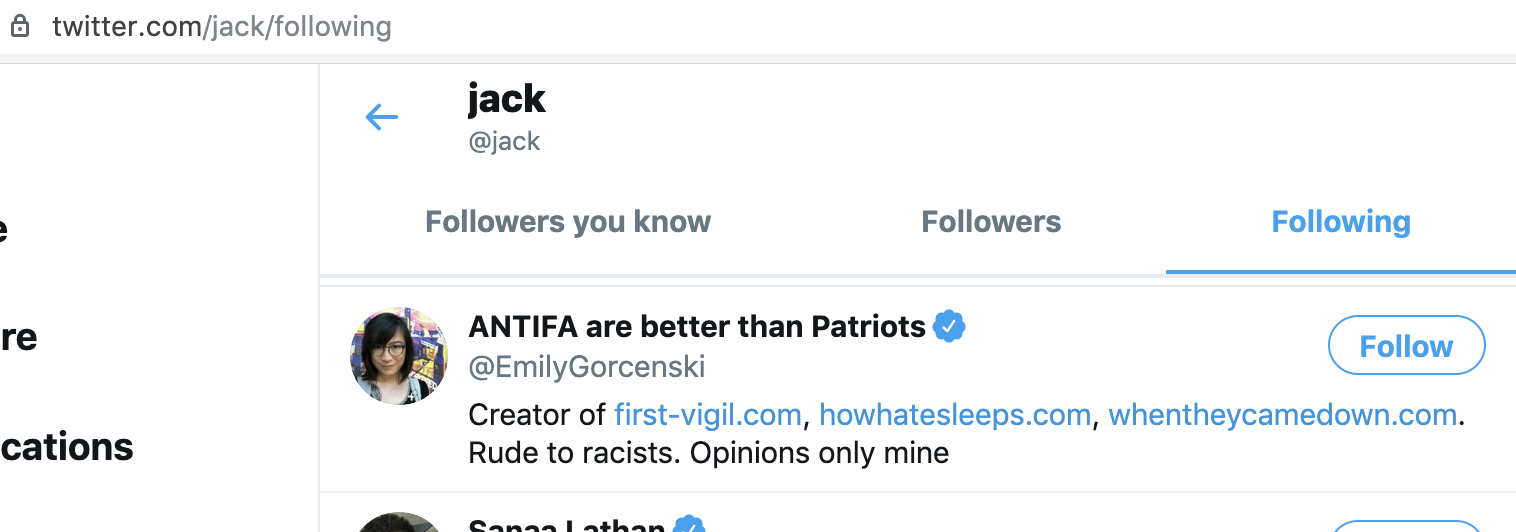Screen dimensions: 1516x532
Task: Switch to the Followers tab
Action: click(x=991, y=222)
